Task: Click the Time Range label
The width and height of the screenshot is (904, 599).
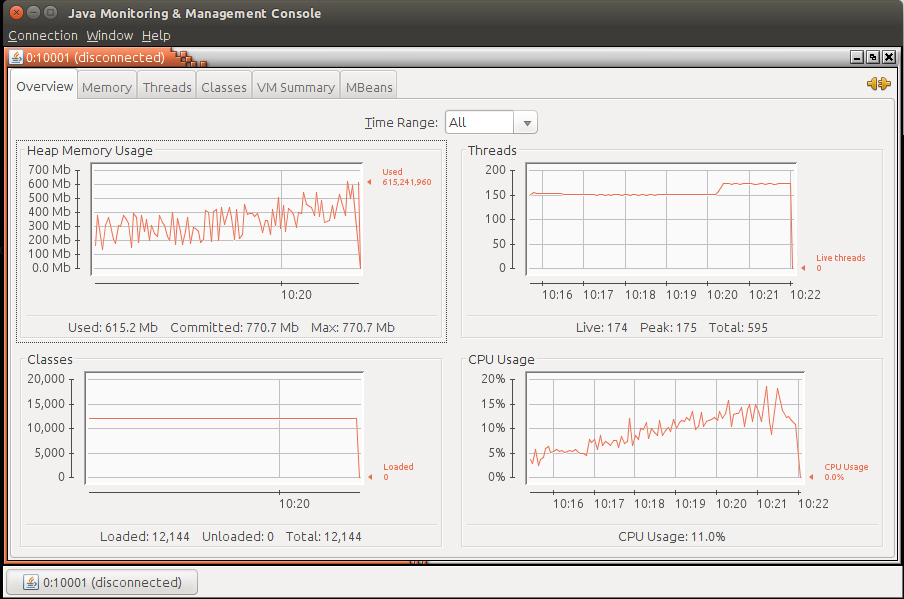Action: point(401,123)
